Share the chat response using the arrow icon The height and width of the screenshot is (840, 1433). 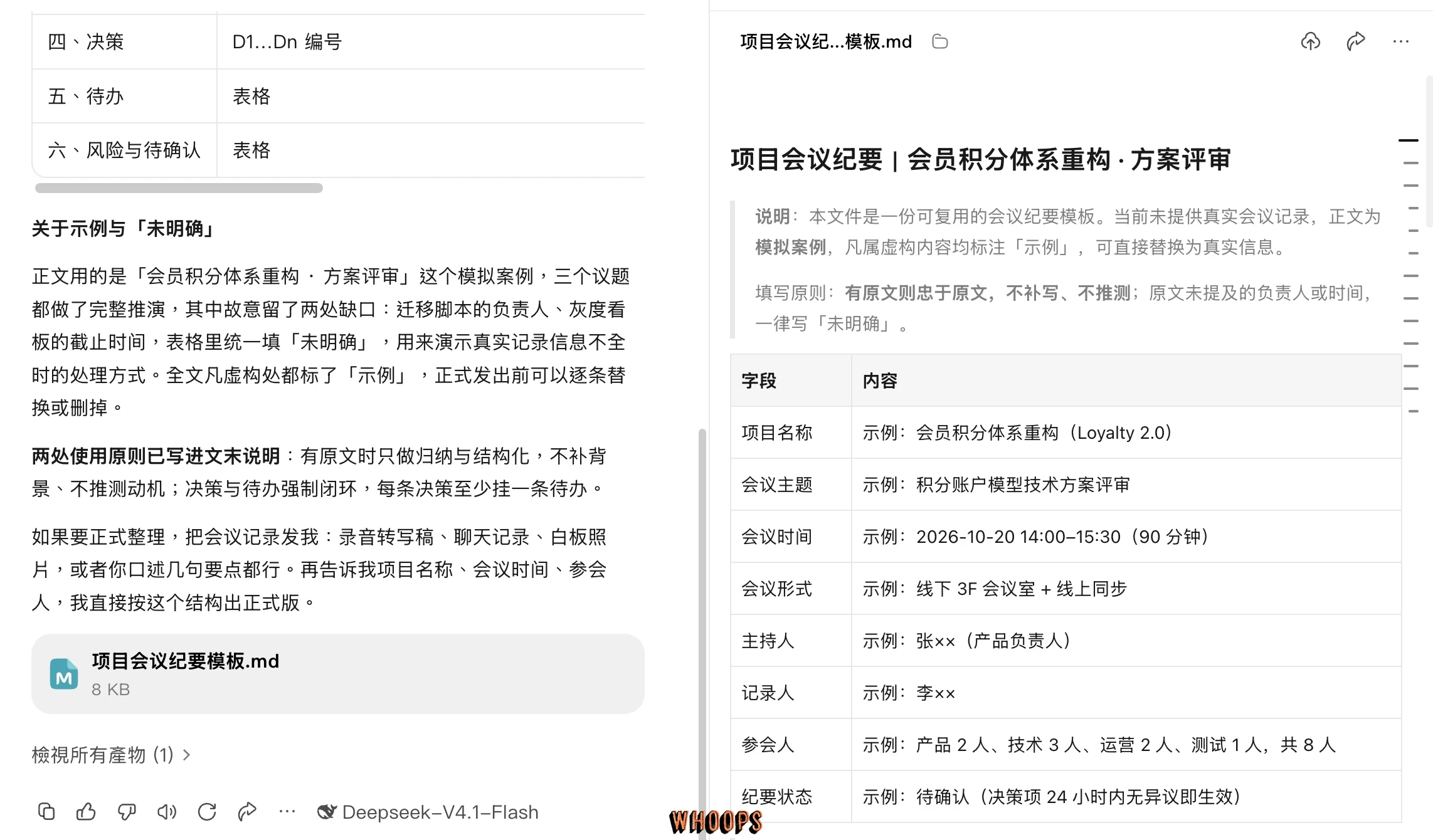(x=247, y=812)
